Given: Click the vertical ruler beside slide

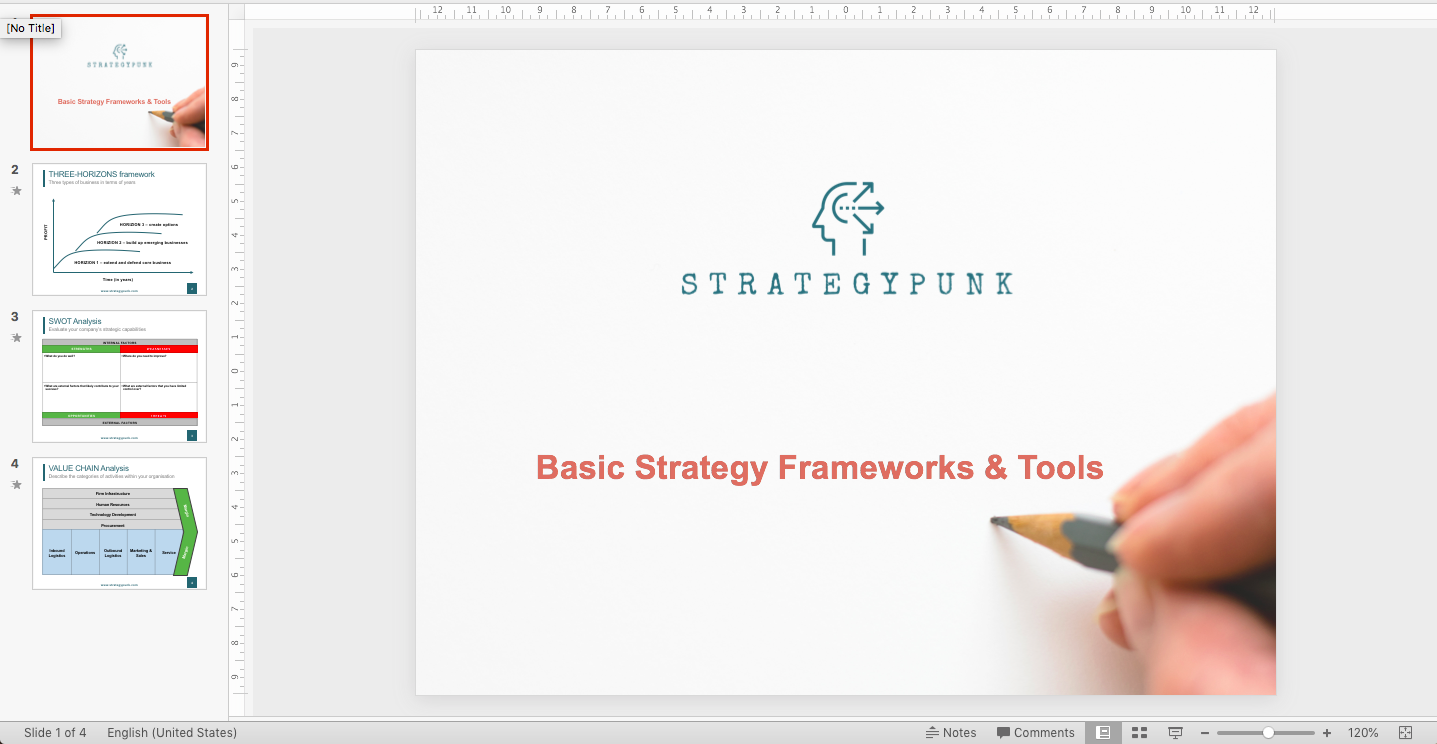Looking at the screenshot, I should click(x=237, y=371).
